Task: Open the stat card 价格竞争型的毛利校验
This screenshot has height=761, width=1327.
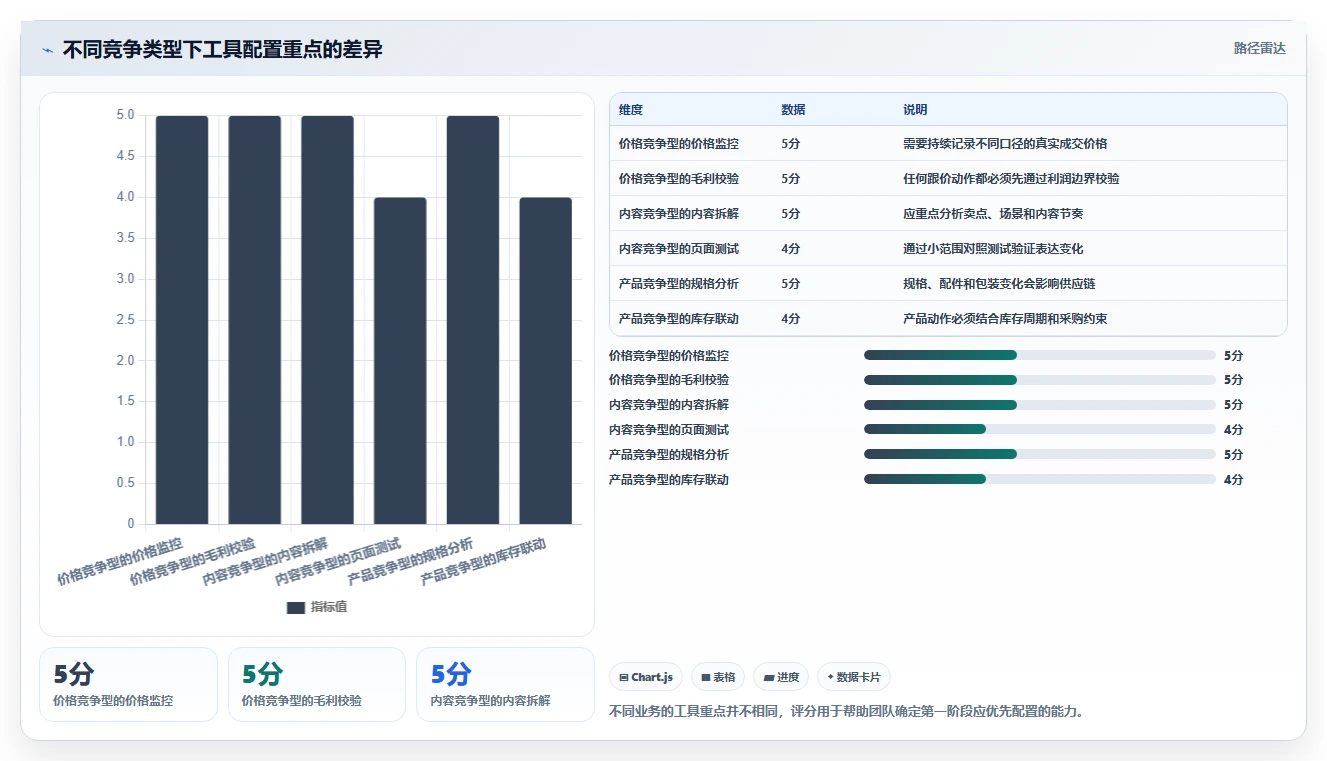Action: (317, 684)
